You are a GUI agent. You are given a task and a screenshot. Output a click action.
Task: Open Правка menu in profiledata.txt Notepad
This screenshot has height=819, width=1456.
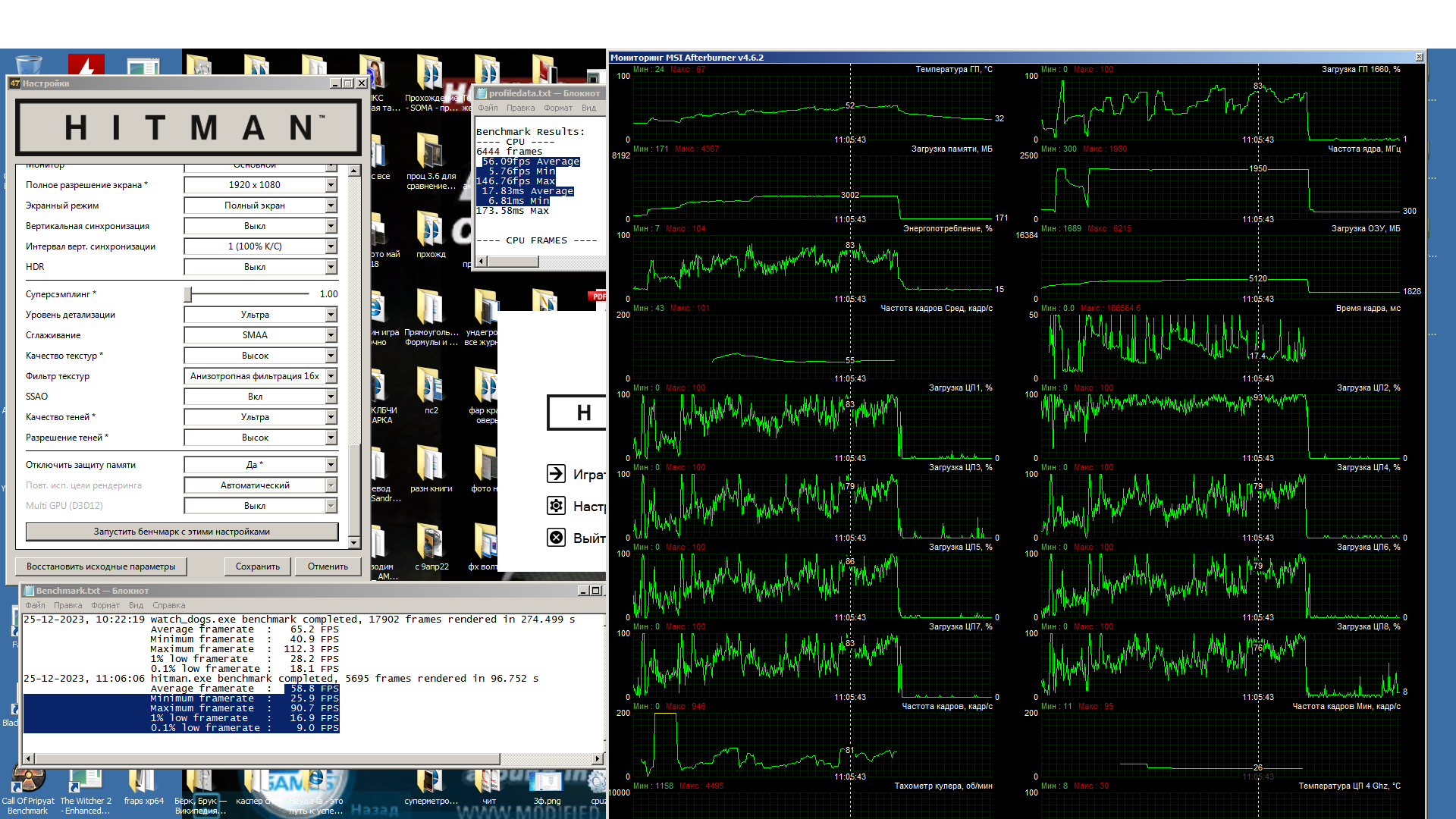[x=520, y=108]
